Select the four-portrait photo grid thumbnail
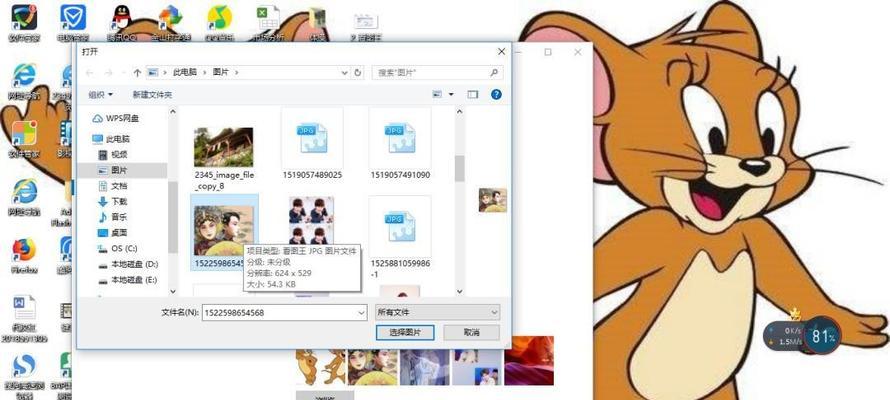Screen dimensions: 890x400 (312, 221)
